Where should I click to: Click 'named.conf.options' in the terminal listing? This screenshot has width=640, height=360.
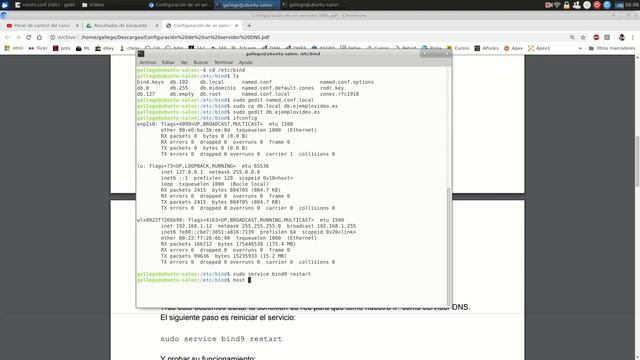pos(347,82)
